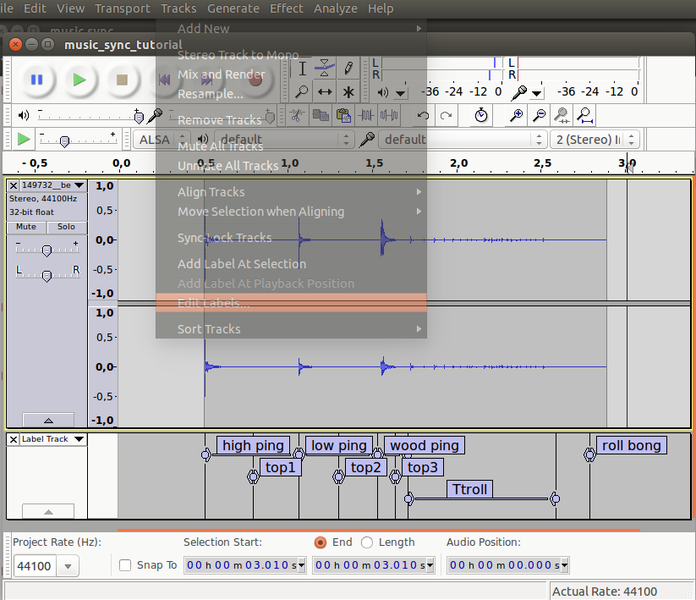
Task: Close the Label Track
Action: [x=13, y=439]
